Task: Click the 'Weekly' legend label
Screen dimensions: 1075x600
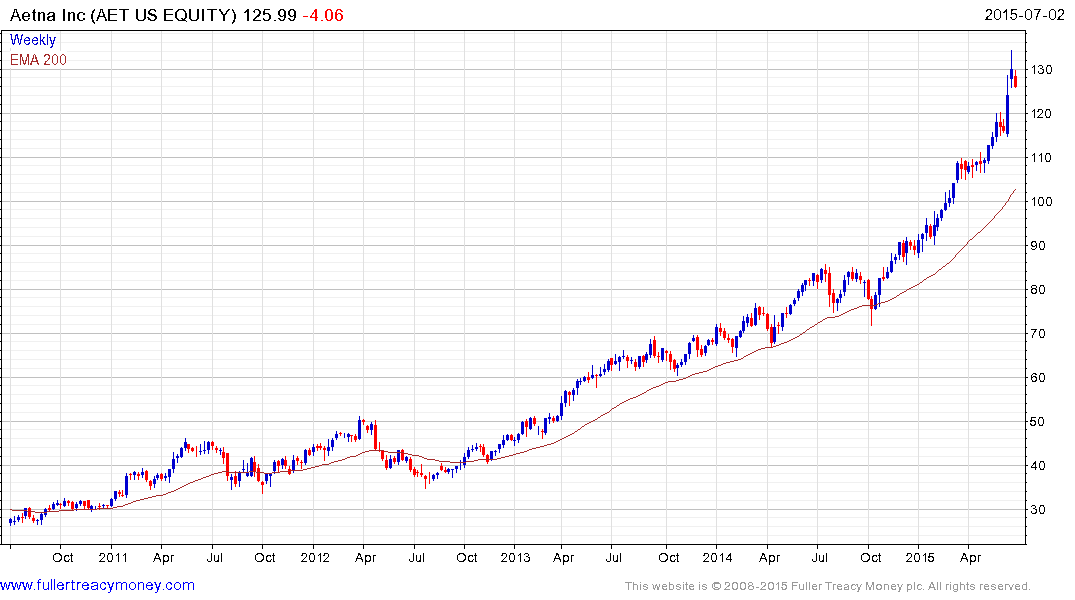Action: 33,40
